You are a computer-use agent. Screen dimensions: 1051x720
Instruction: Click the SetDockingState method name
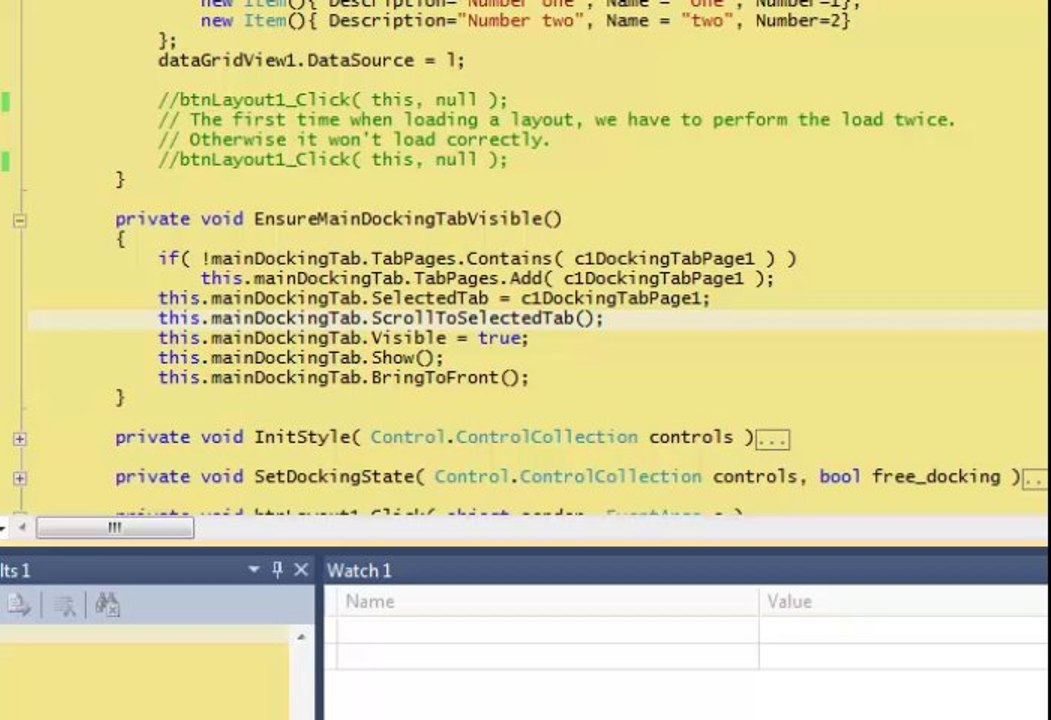(x=334, y=477)
